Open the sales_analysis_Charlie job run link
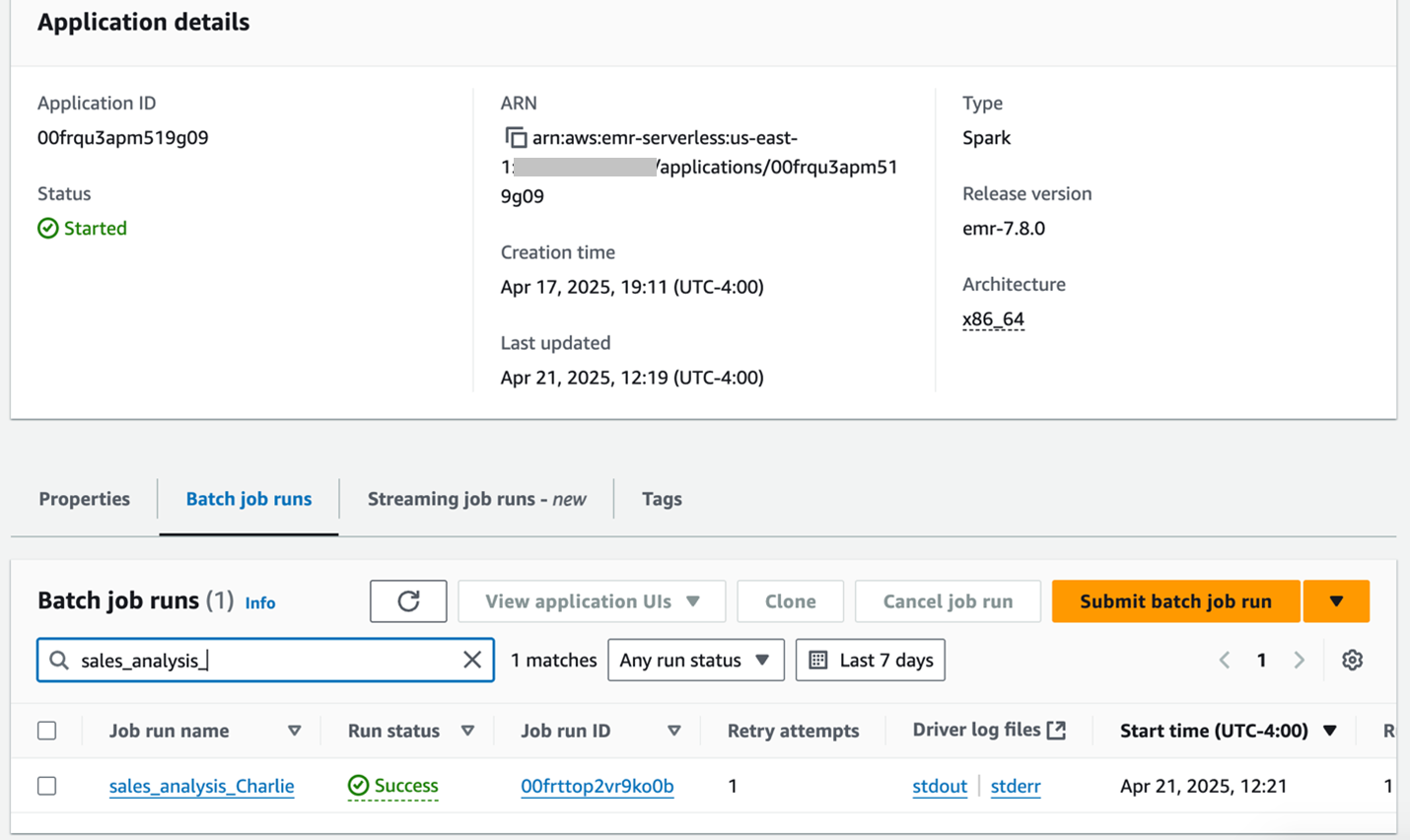 pos(201,786)
